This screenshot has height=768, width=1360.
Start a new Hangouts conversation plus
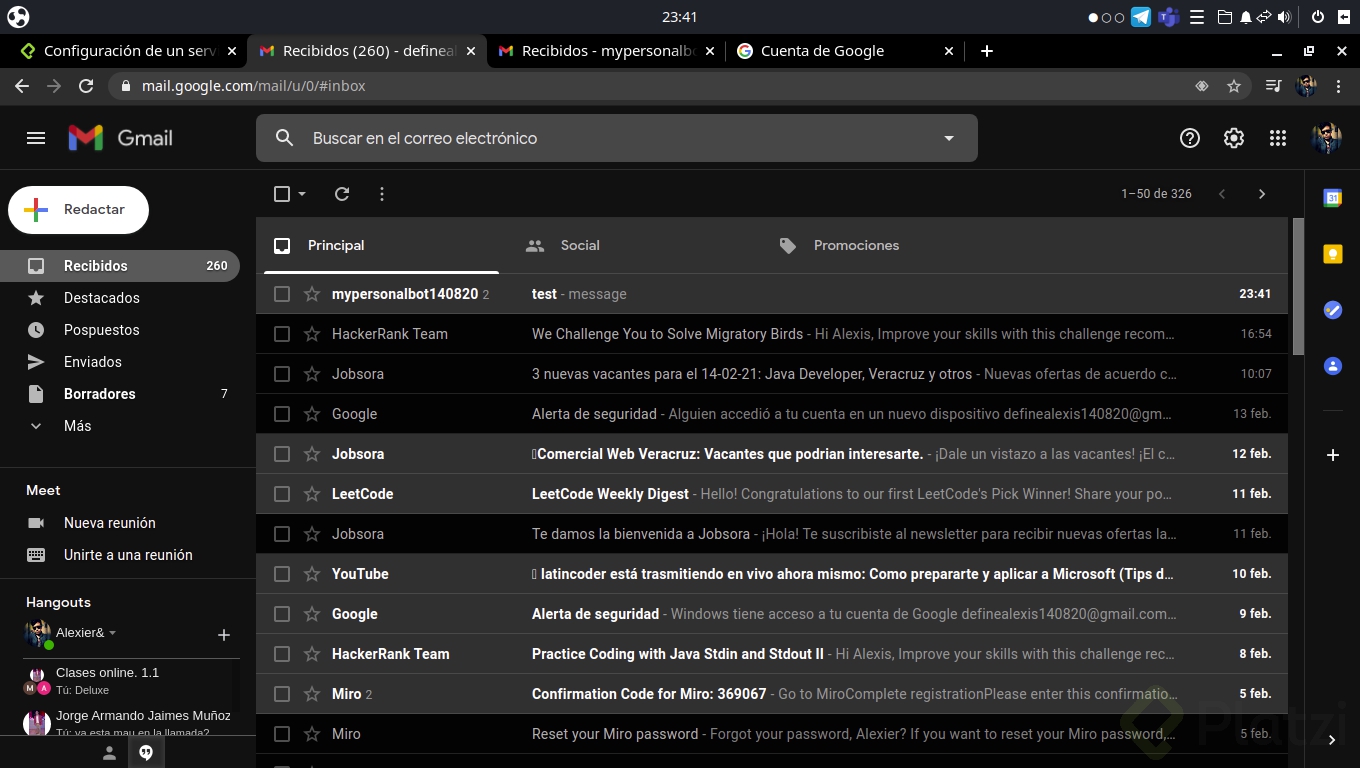coord(224,635)
